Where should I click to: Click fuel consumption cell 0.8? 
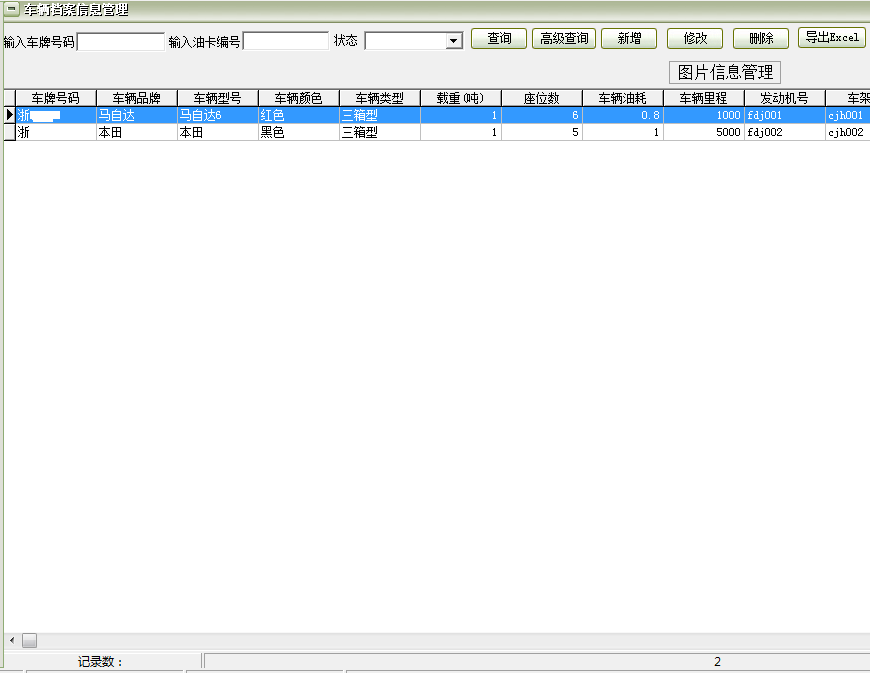click(x=623, y=115)
